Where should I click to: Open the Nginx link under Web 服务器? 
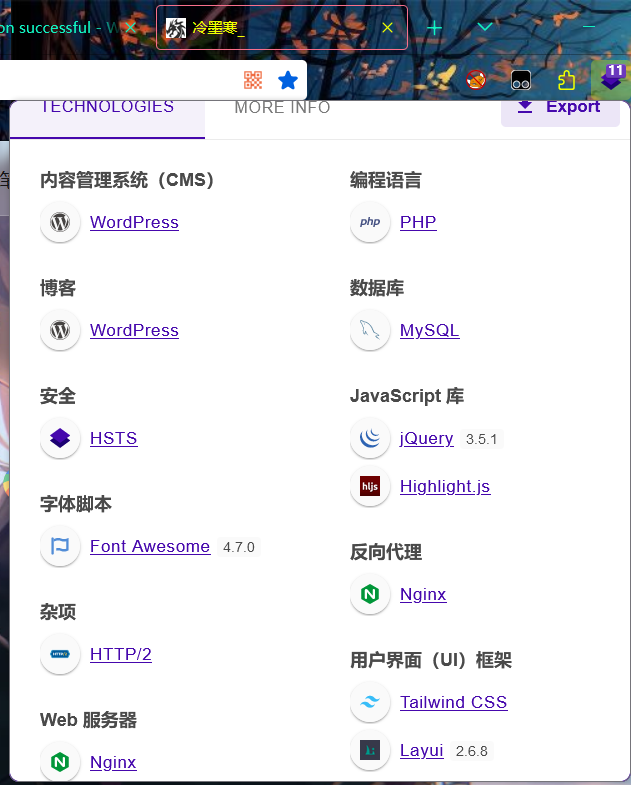tap(113, 762)
